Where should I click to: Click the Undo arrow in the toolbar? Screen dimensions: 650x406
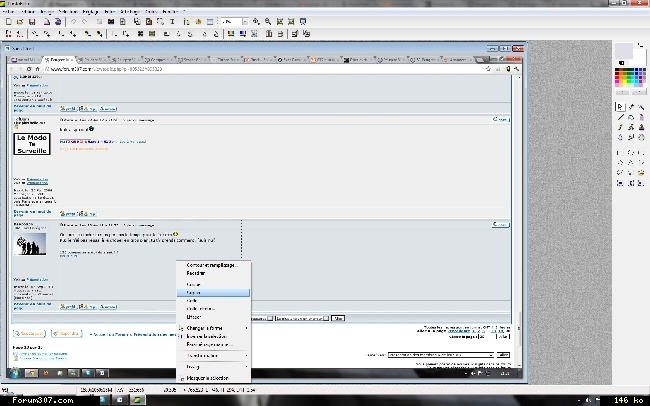tap(74, 21)
